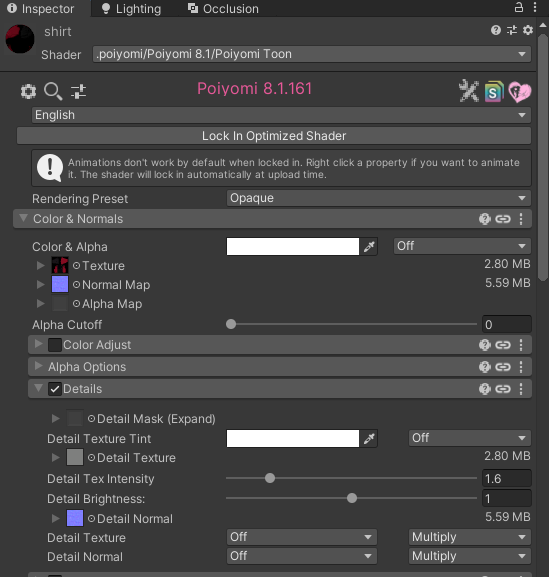Viewport: 549px width, 577px height.
Task: Click the Inspector vertical scrollbar
Action: pos(543,157)
